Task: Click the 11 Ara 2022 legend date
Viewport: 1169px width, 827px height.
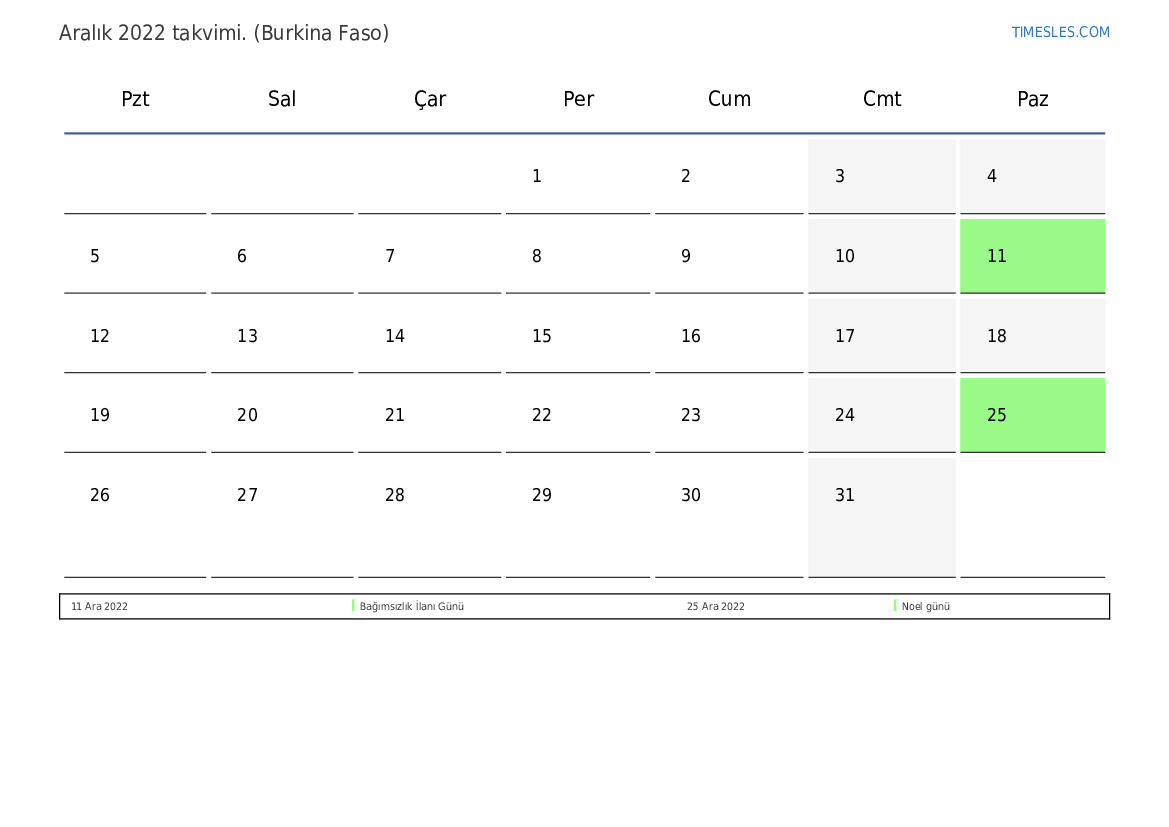Action: 99,606
